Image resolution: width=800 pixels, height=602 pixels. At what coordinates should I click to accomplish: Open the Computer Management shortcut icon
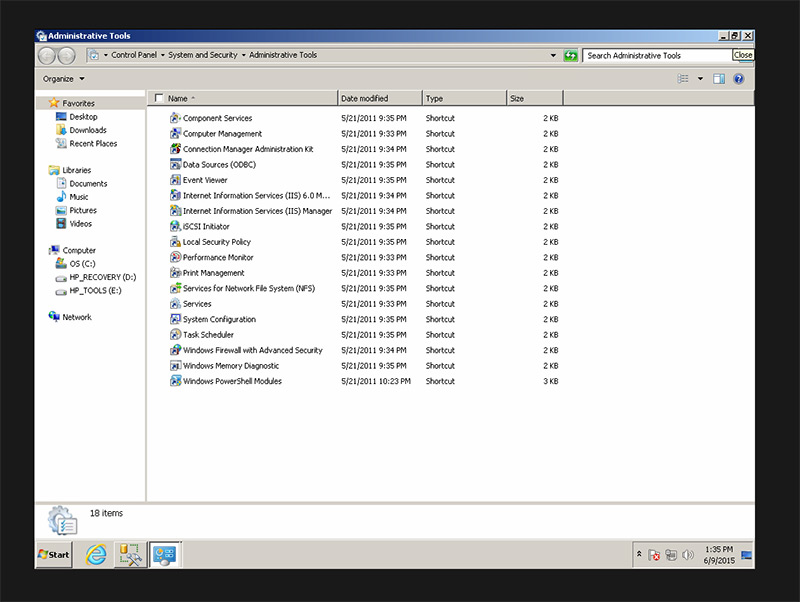pos(175,134)
